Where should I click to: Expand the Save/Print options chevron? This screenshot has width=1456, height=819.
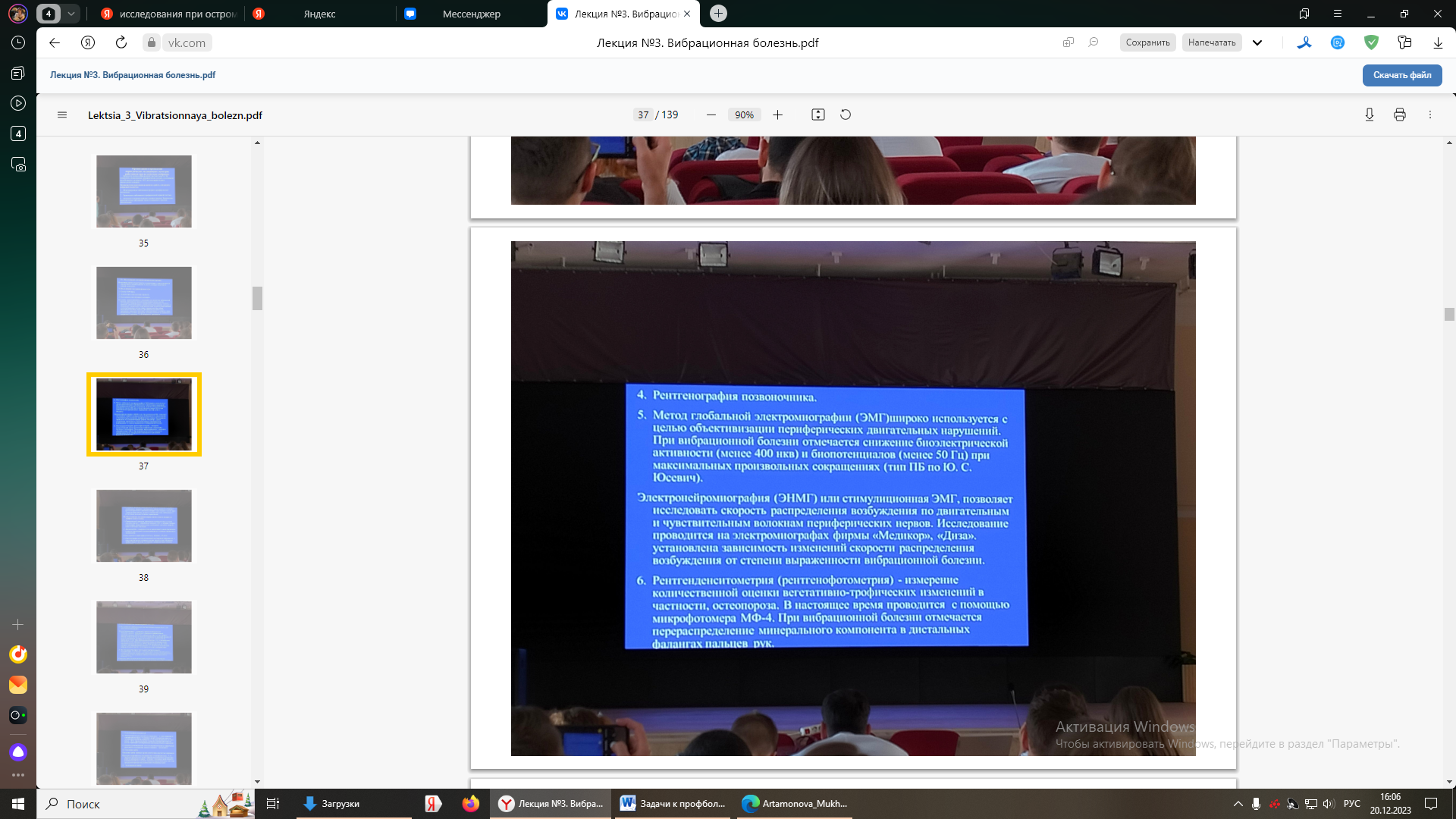(1257, 42)
